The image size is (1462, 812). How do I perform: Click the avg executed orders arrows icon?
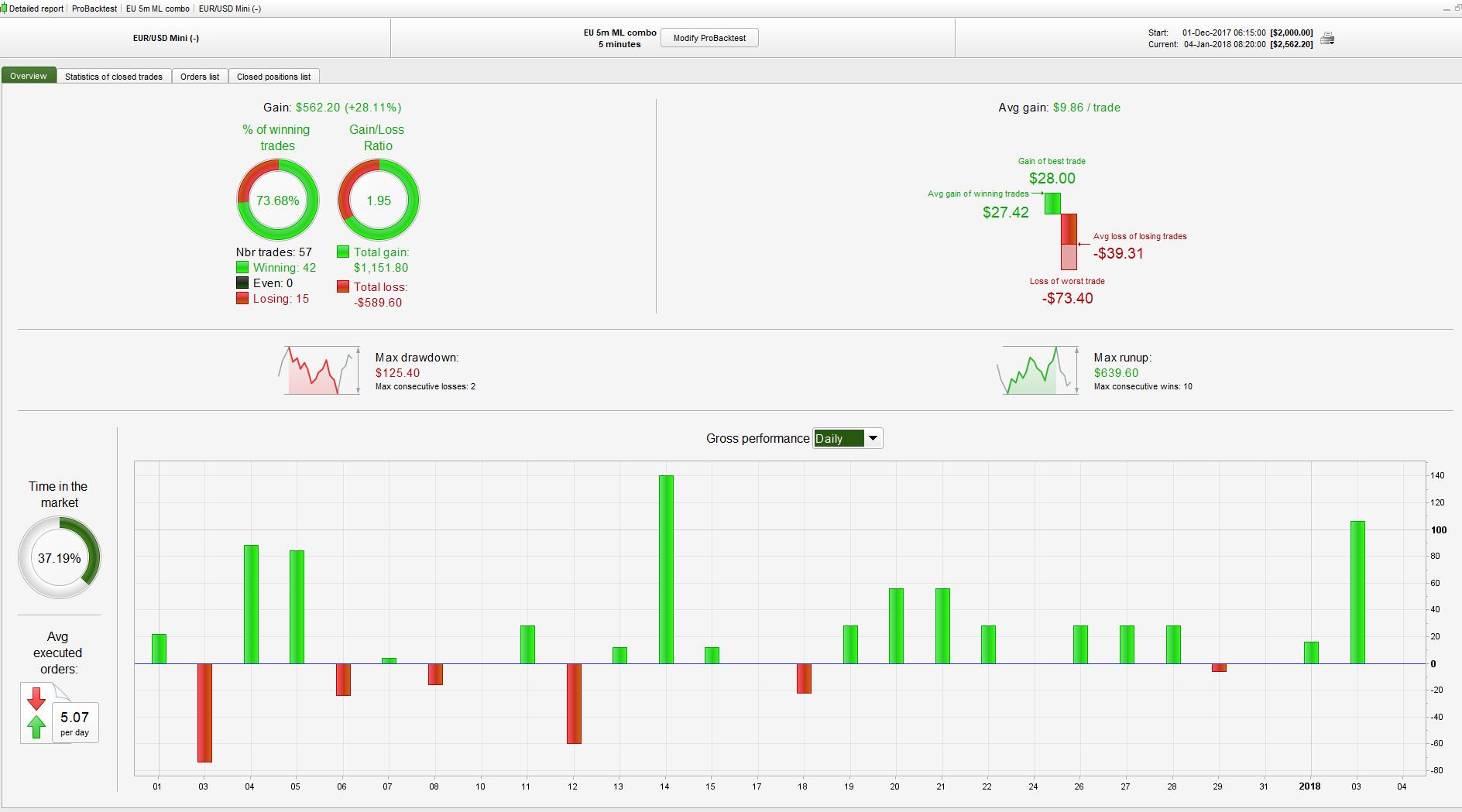(36, 712)
